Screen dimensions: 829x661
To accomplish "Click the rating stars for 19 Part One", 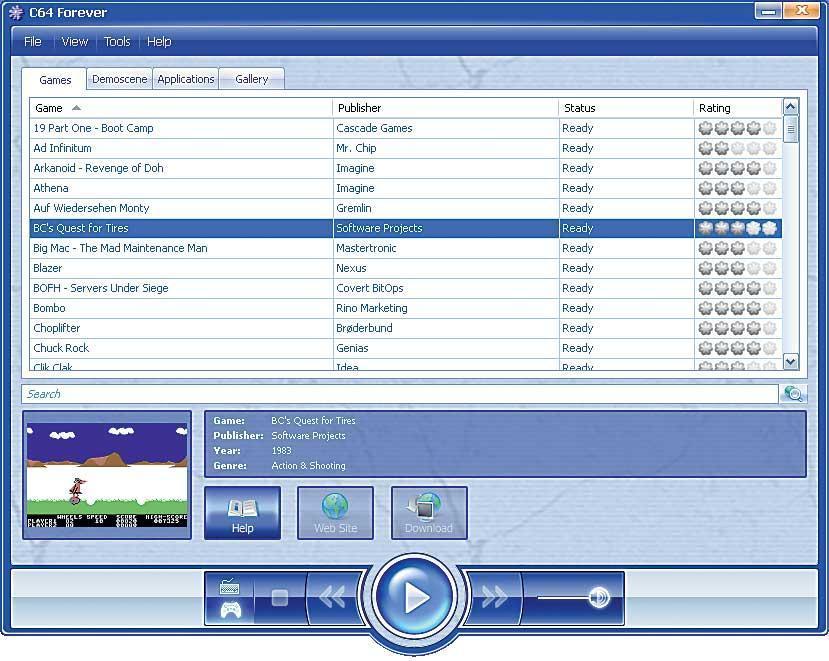I will pos(738,128).
